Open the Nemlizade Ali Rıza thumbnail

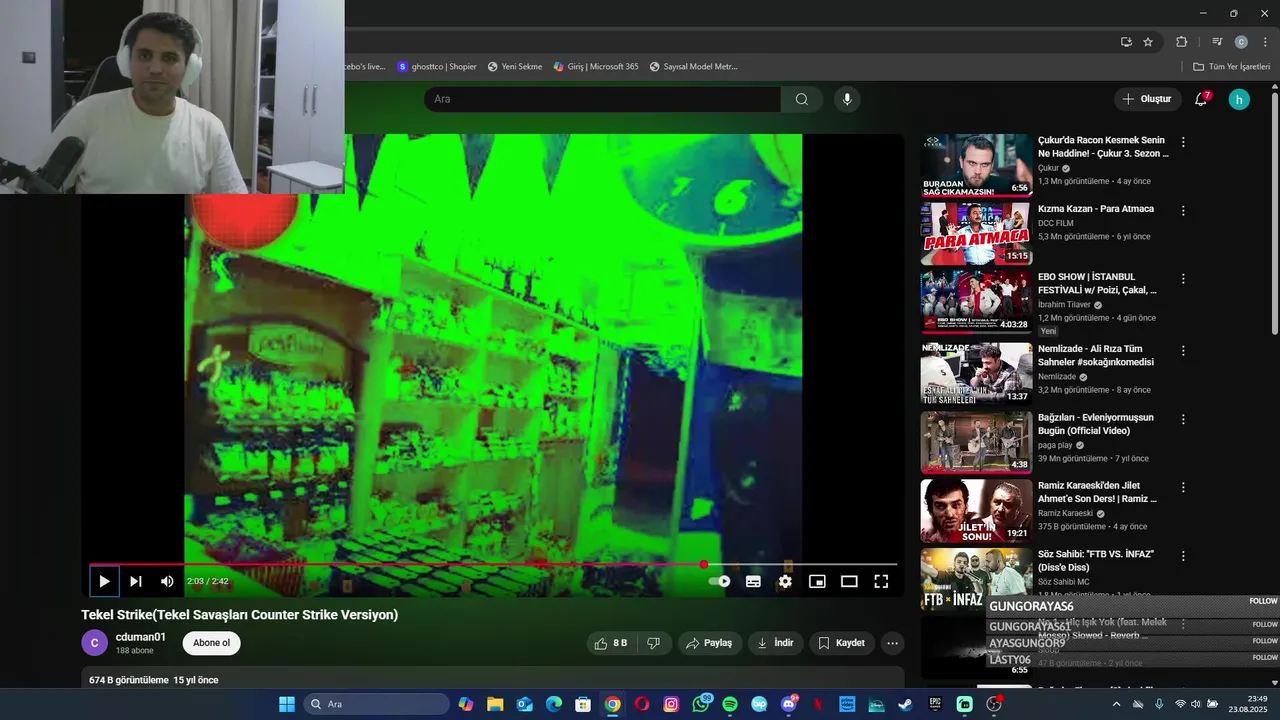pyautogui.click(x=976, y=373)
